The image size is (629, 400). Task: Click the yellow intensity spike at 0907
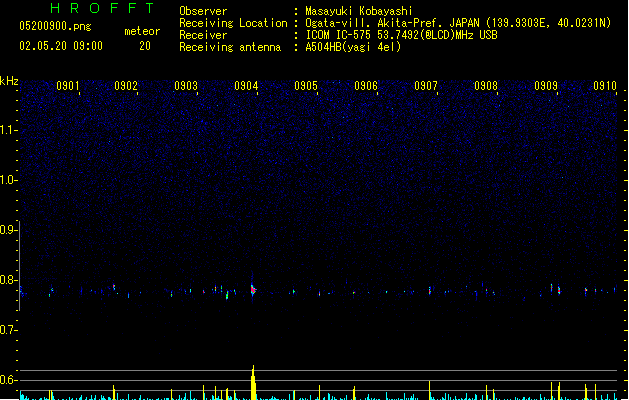430,390
